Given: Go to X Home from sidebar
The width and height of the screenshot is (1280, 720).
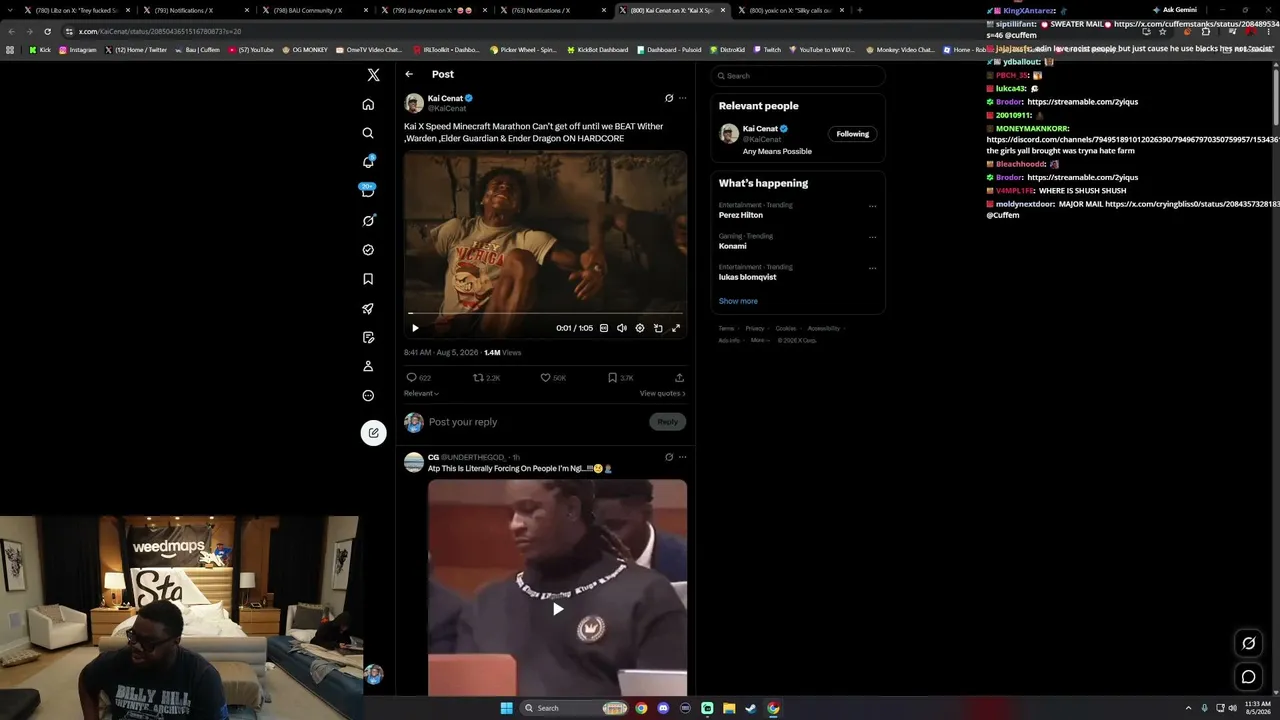Looking at the screenshot, I should coord(368,104).
